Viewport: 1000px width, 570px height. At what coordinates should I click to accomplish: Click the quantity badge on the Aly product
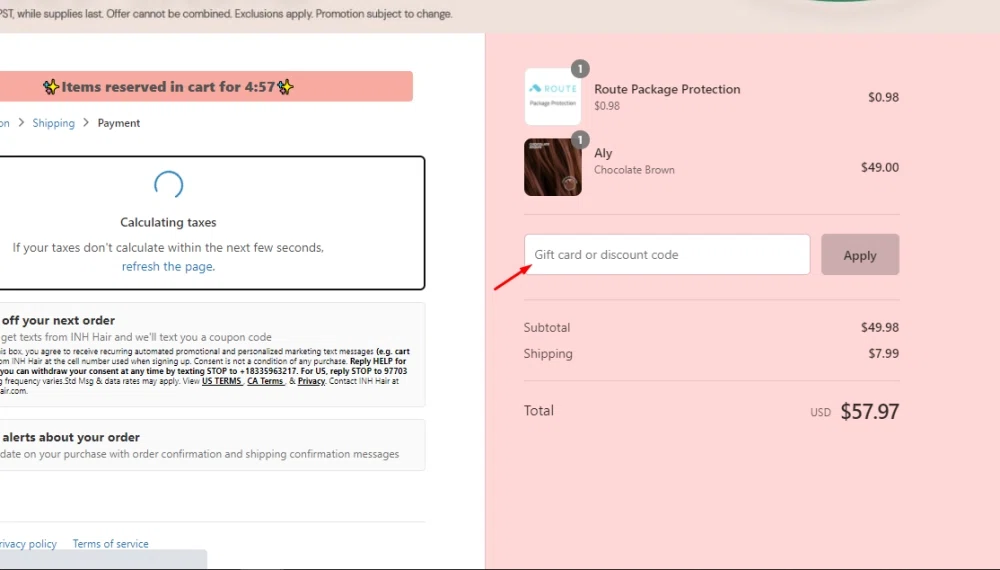pyautogui.click(x=580, y=139)
